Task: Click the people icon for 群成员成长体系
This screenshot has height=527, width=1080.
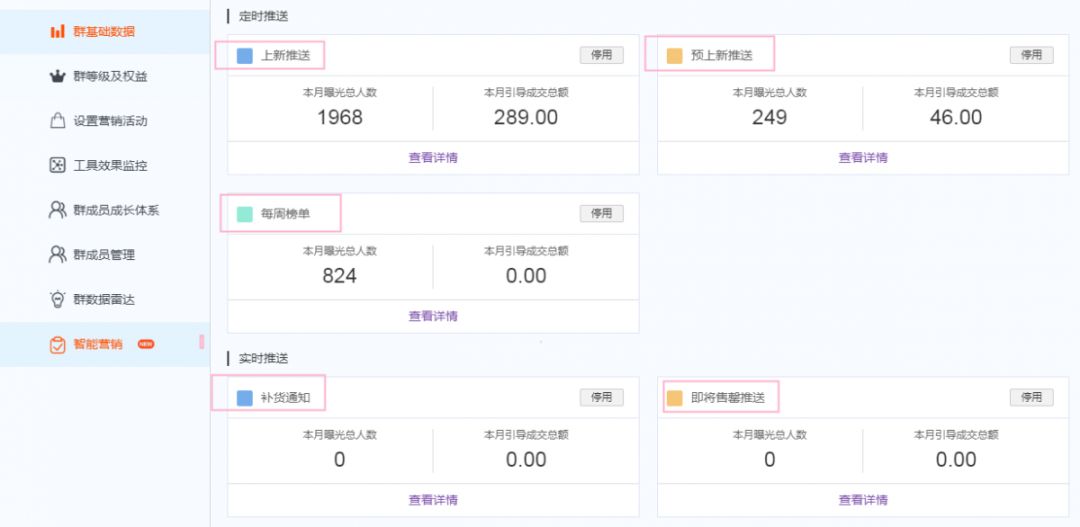Action: pos(57,210)
